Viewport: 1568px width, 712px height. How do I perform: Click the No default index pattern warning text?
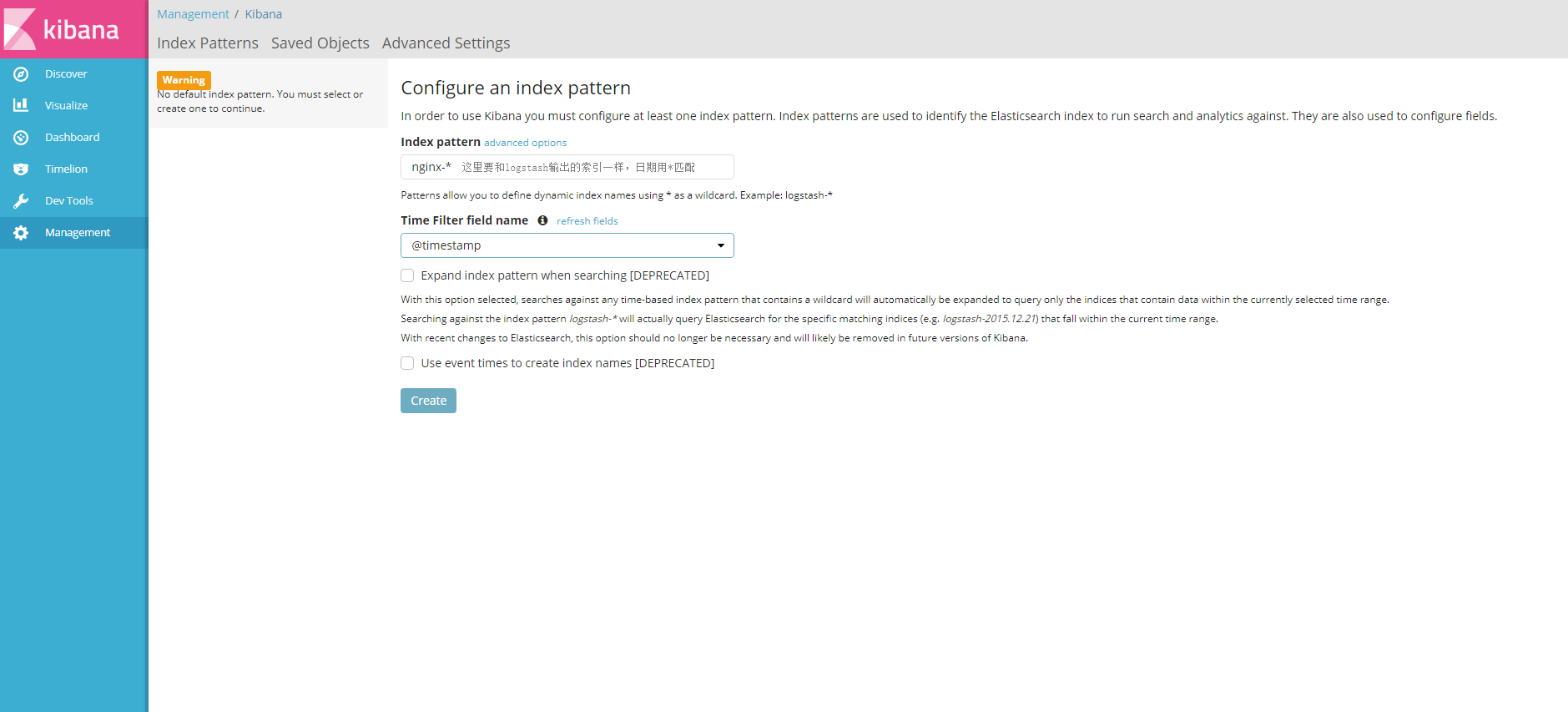260,101
